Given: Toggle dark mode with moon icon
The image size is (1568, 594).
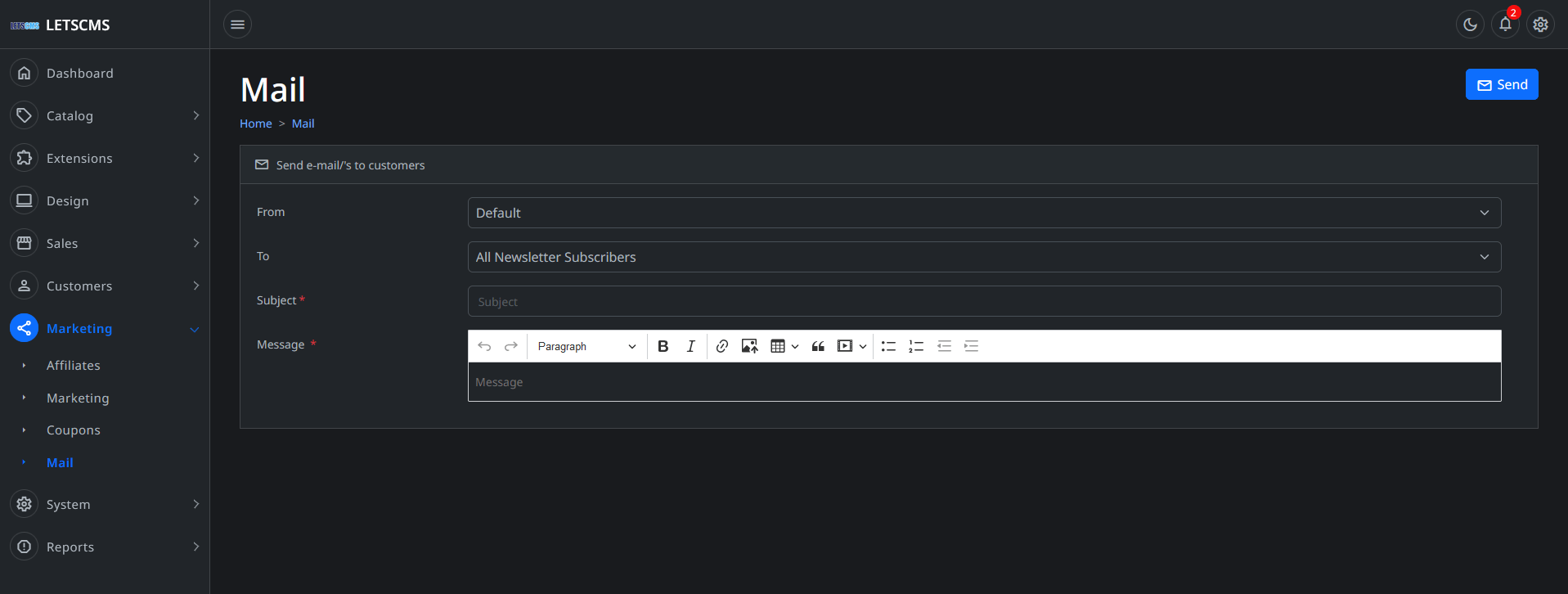Looking at the screenshot, I should click(1470, 25).
